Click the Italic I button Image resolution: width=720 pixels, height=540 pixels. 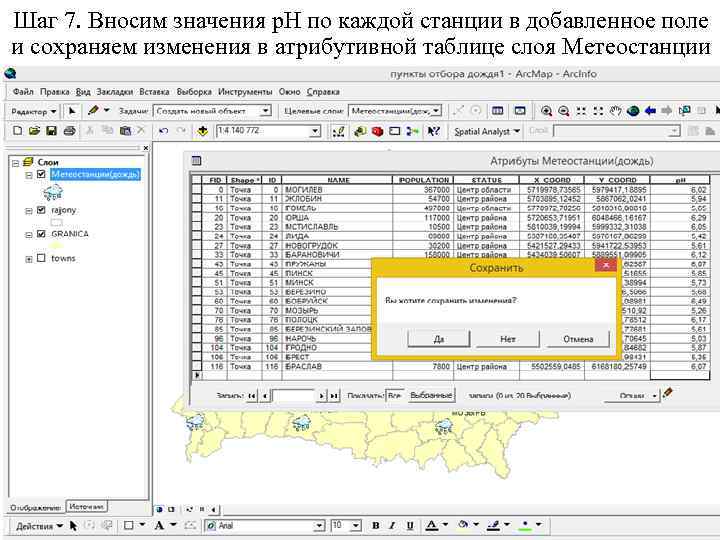tap(393, 525)
